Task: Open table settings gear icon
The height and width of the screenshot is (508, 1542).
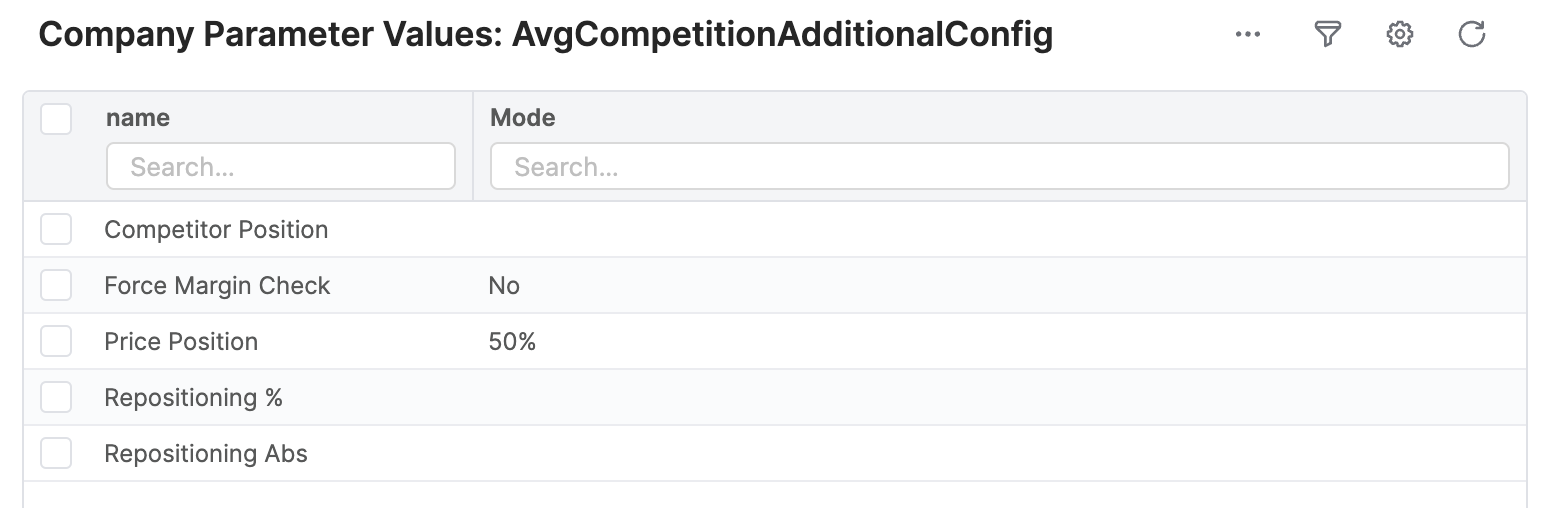Action: (x=1399, y=35)
